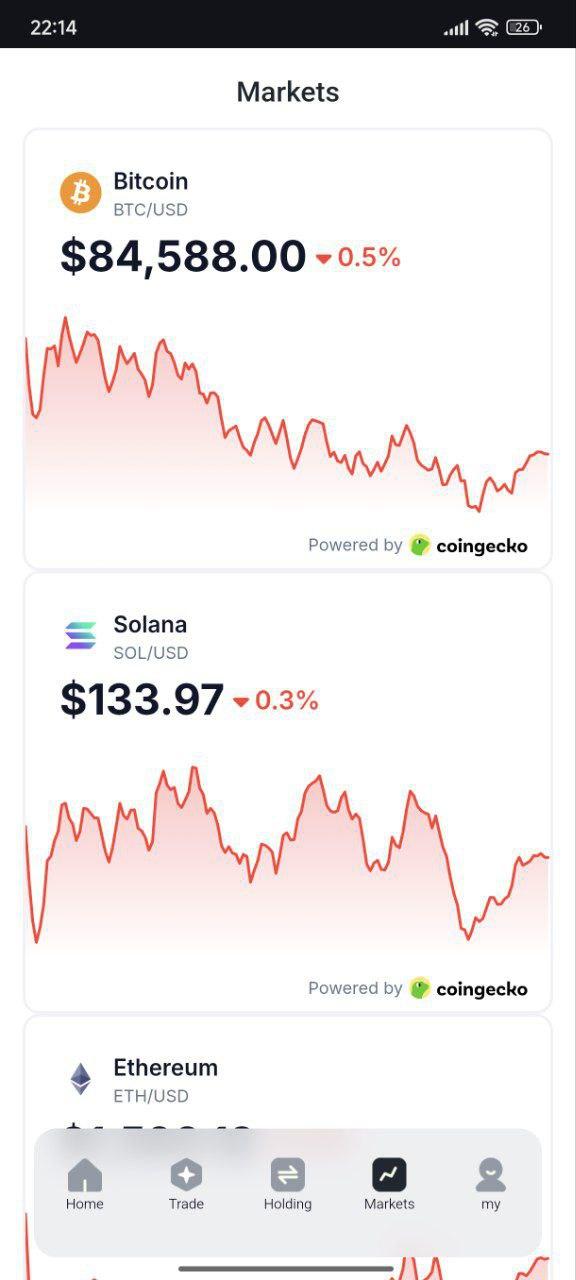Viewport: 576px width, 1280px height.
Task: Tap the red down arrow beside 0.5%
Action: coord(323,259)
